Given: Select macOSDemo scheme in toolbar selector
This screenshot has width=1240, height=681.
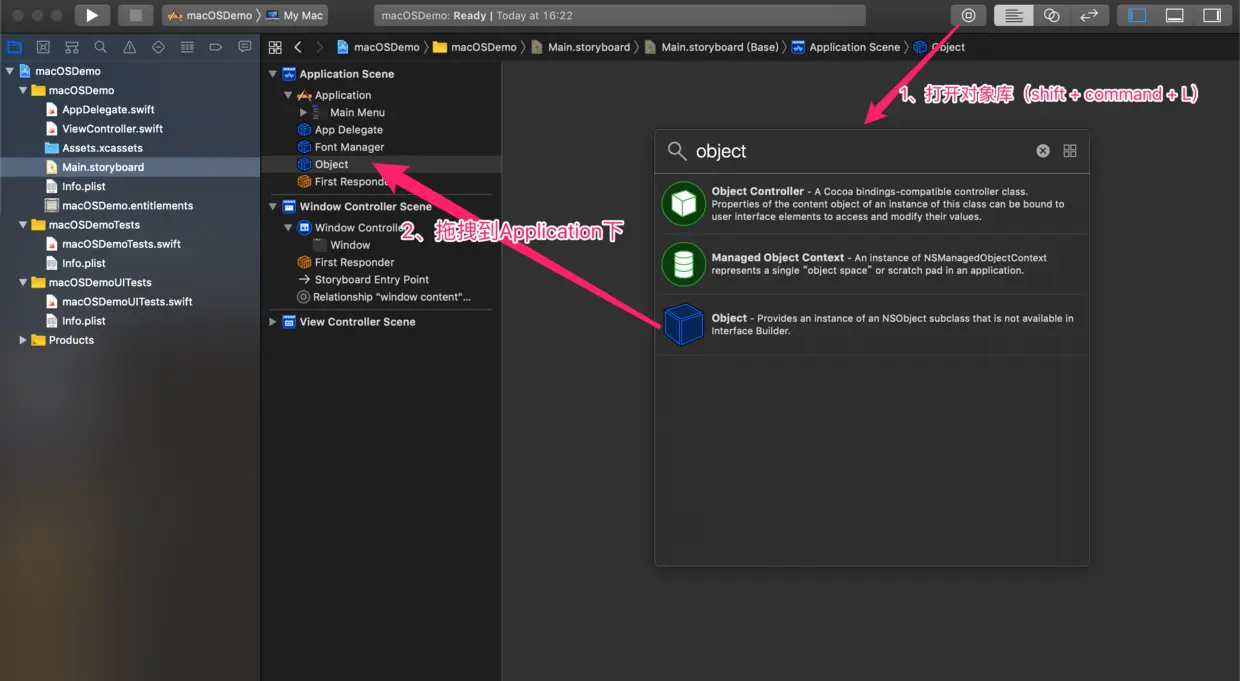Looking at the screenshot, I should click(x=210, y=15).
